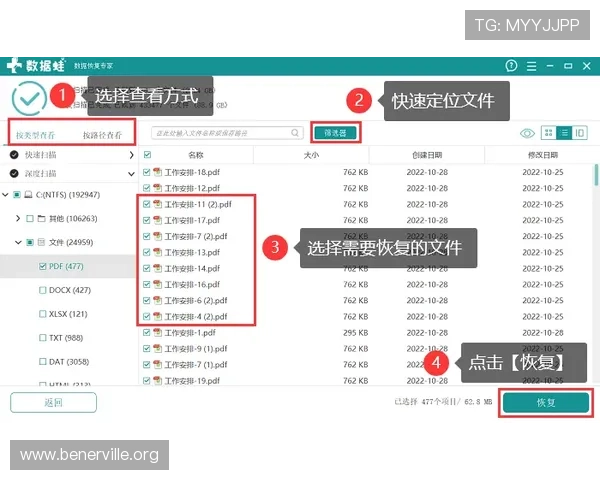Click the 数据蛙 app logo
The height and width of the screenshot is (480, 600).
36,65
